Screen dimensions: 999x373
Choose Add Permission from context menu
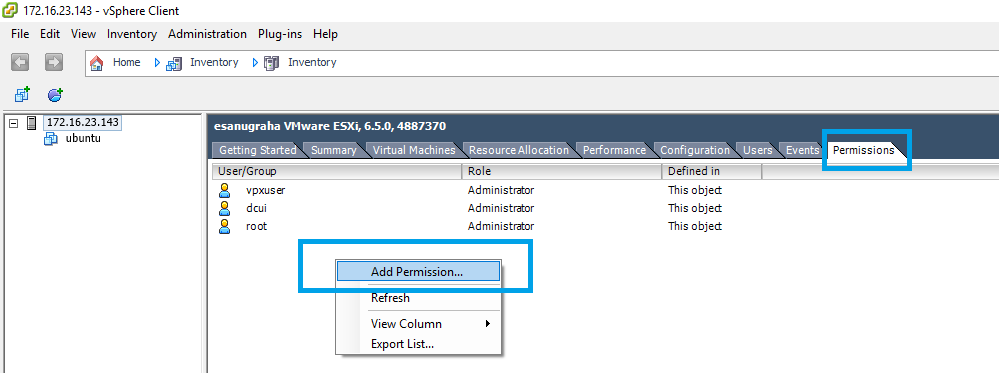[418, 271]
